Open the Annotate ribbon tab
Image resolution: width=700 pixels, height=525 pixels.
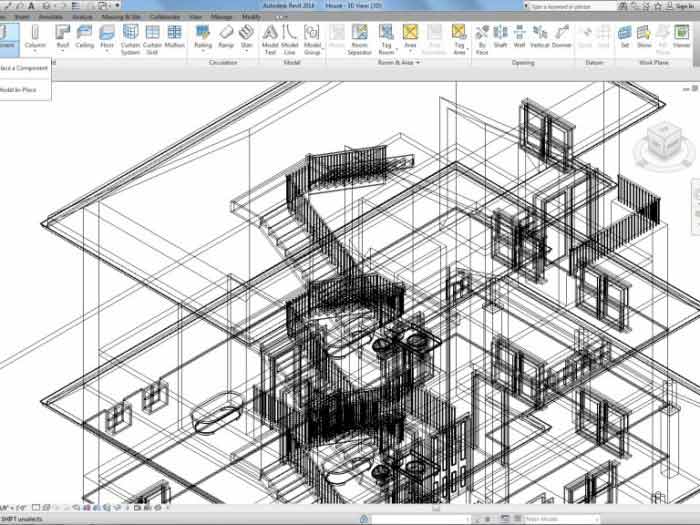pos(50,17)
